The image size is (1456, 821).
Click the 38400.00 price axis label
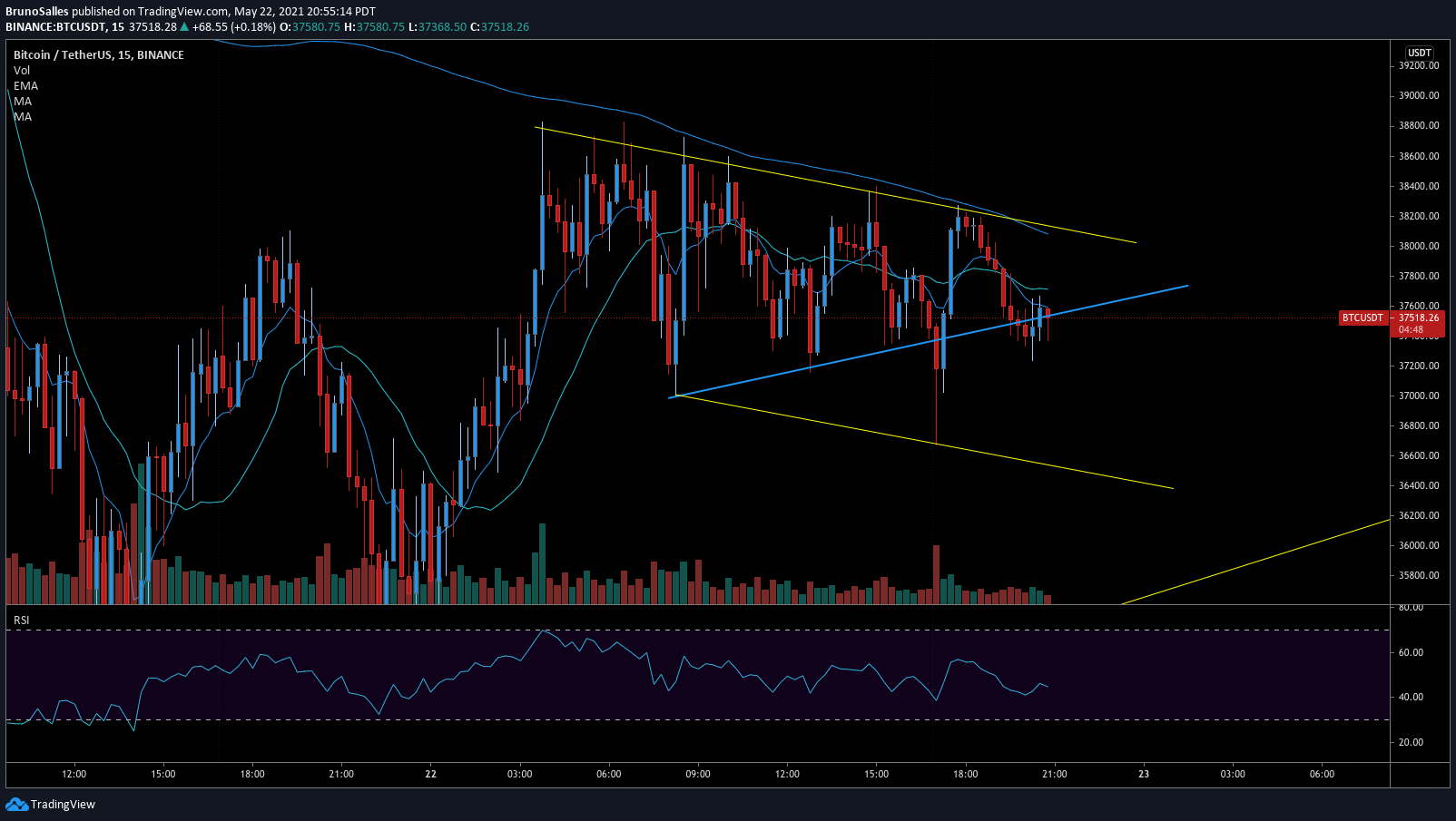(x=1419, y=186)
